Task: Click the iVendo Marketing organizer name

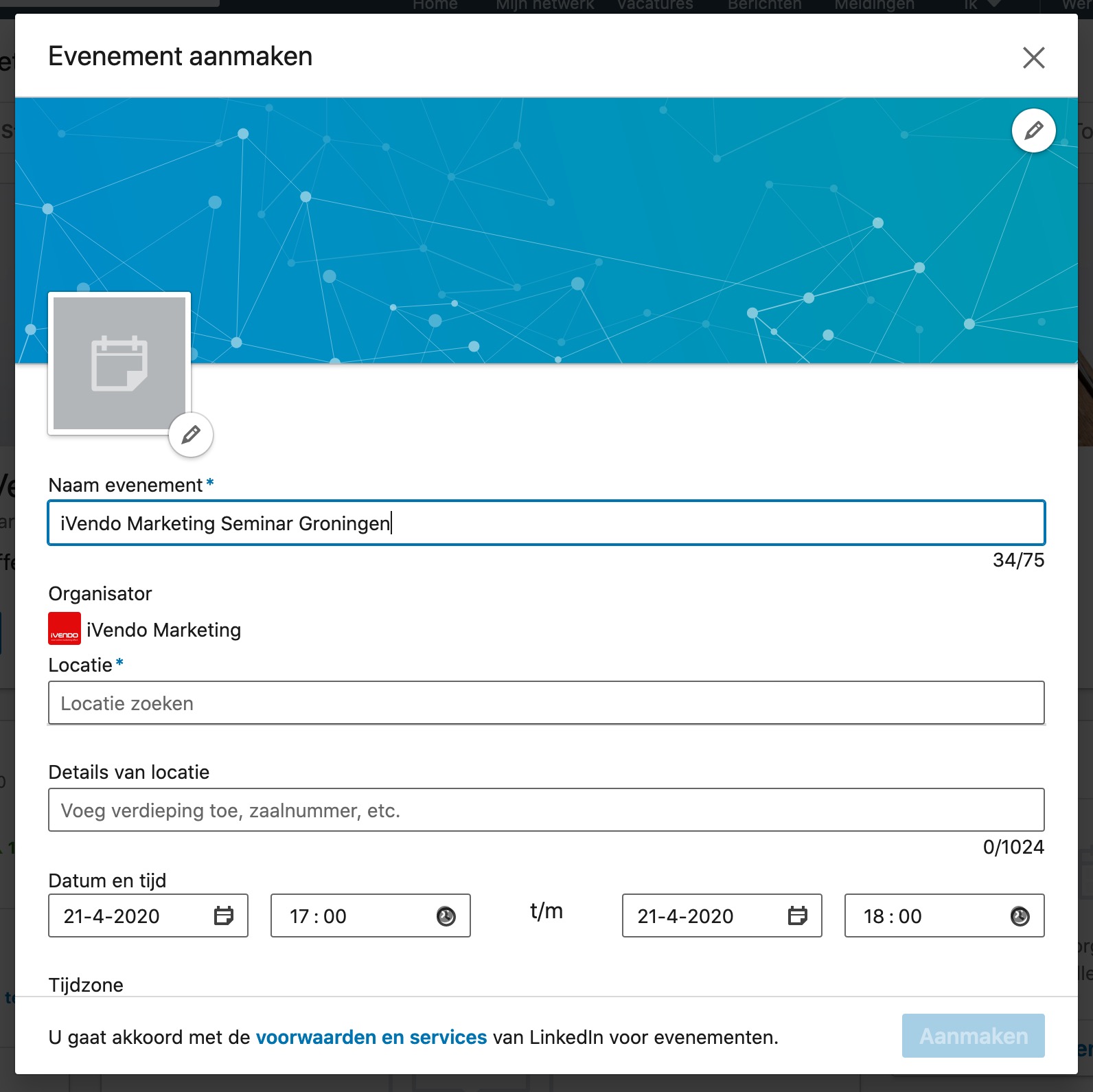Action: coord(164,630)
